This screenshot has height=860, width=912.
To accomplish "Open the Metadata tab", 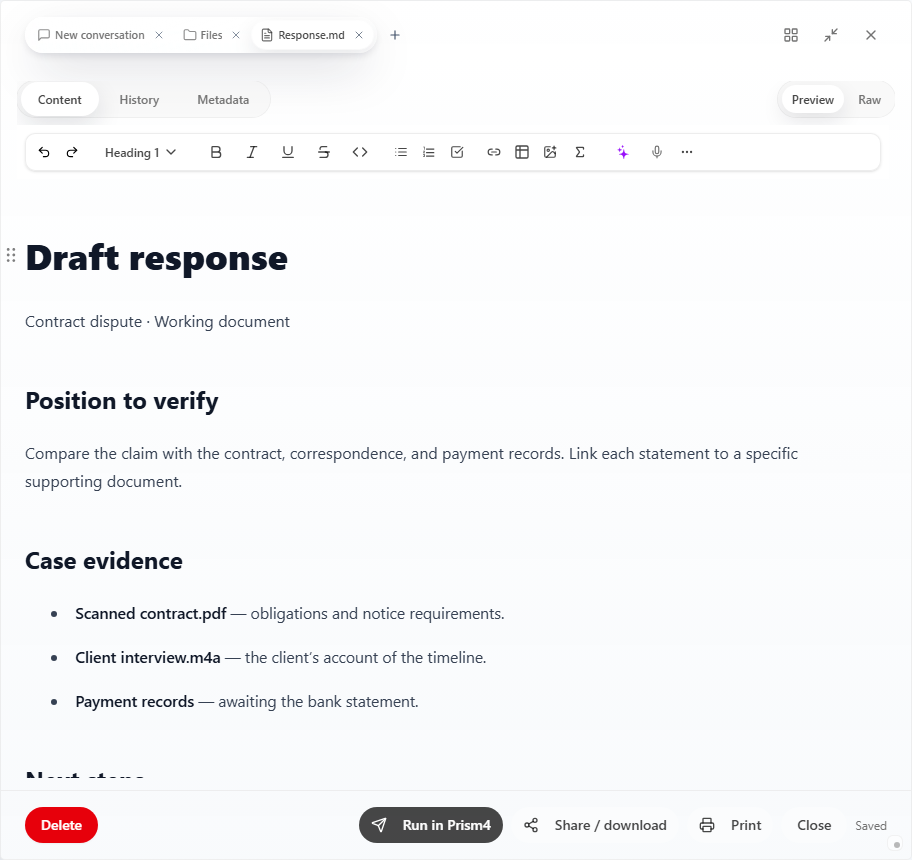I will (x=223, y=99).
